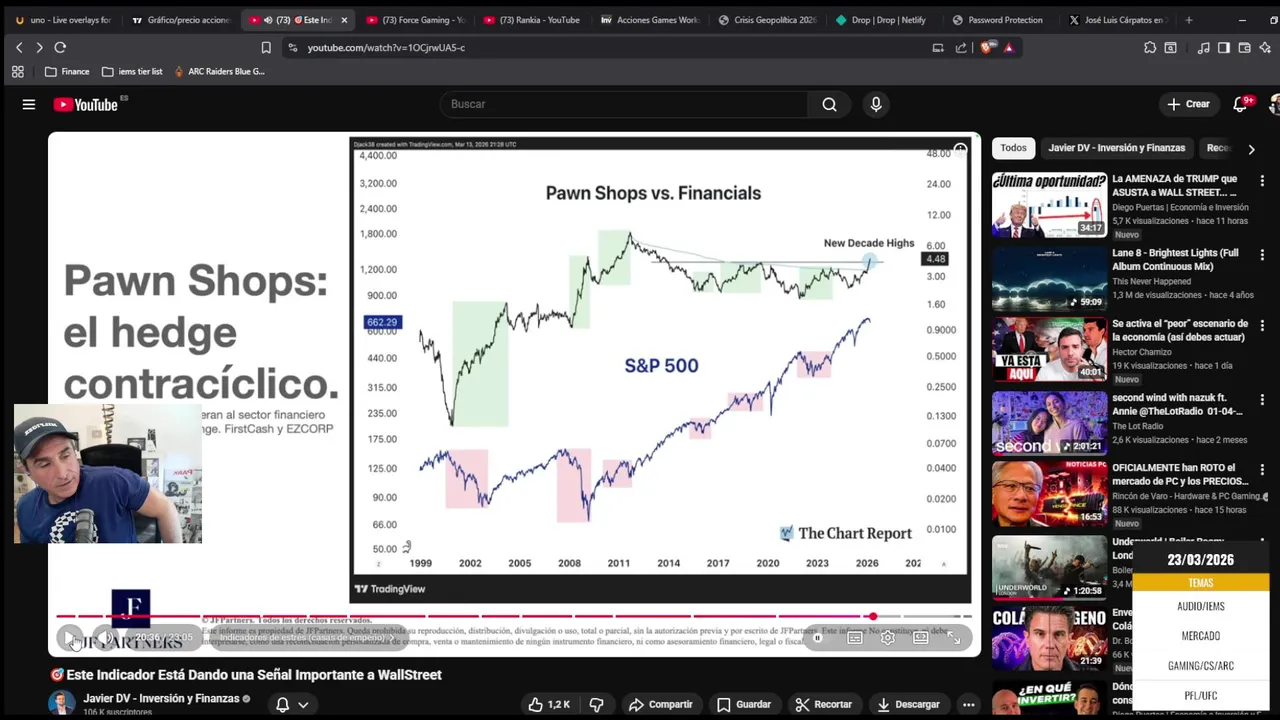The width and height of the screenshot is (1280, 720).
Task: Open Javier DV channel name link
Action: 161,698
